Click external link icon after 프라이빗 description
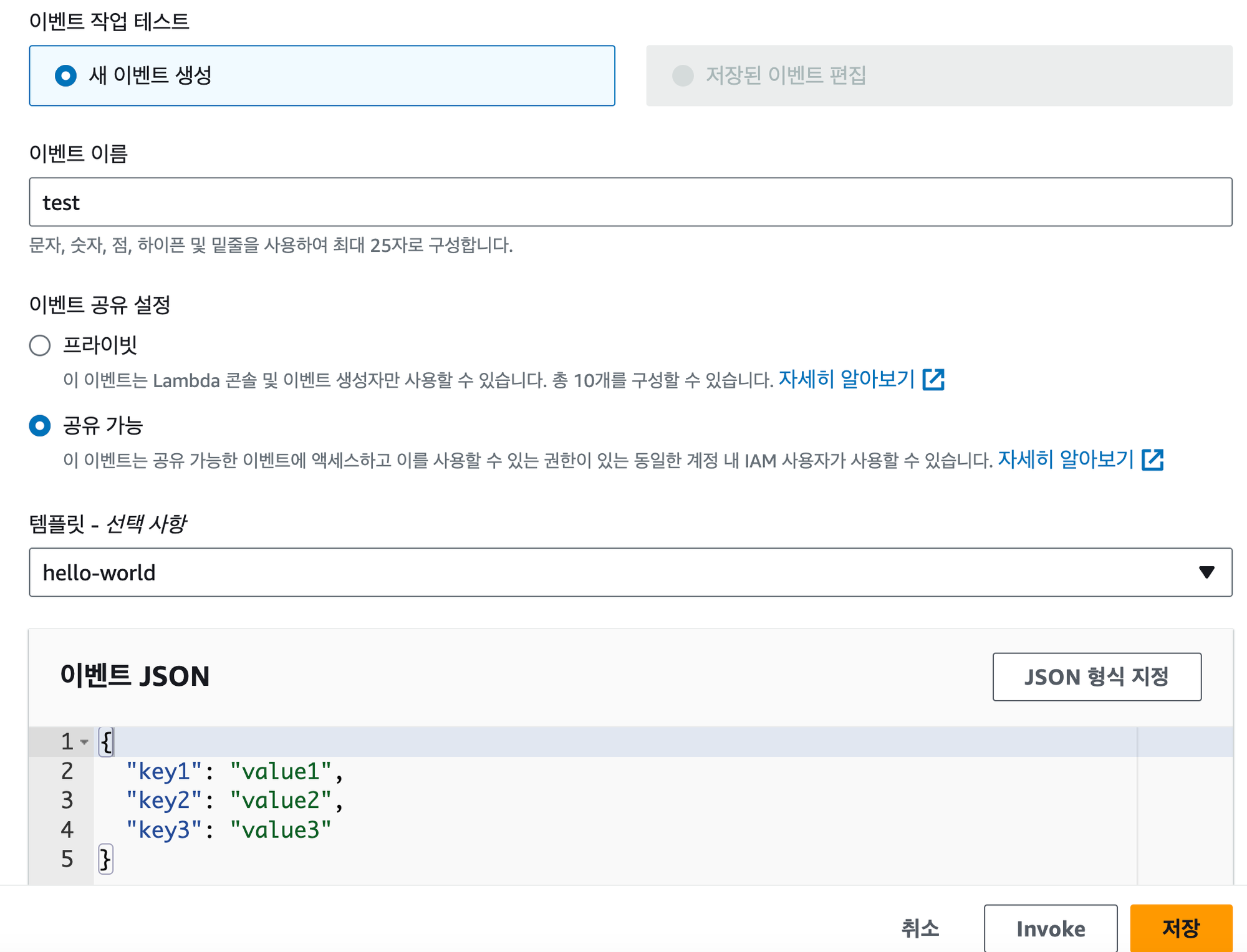Viewport: 1247px width, 952px height. pyautogui.click(x=933, y=379)
